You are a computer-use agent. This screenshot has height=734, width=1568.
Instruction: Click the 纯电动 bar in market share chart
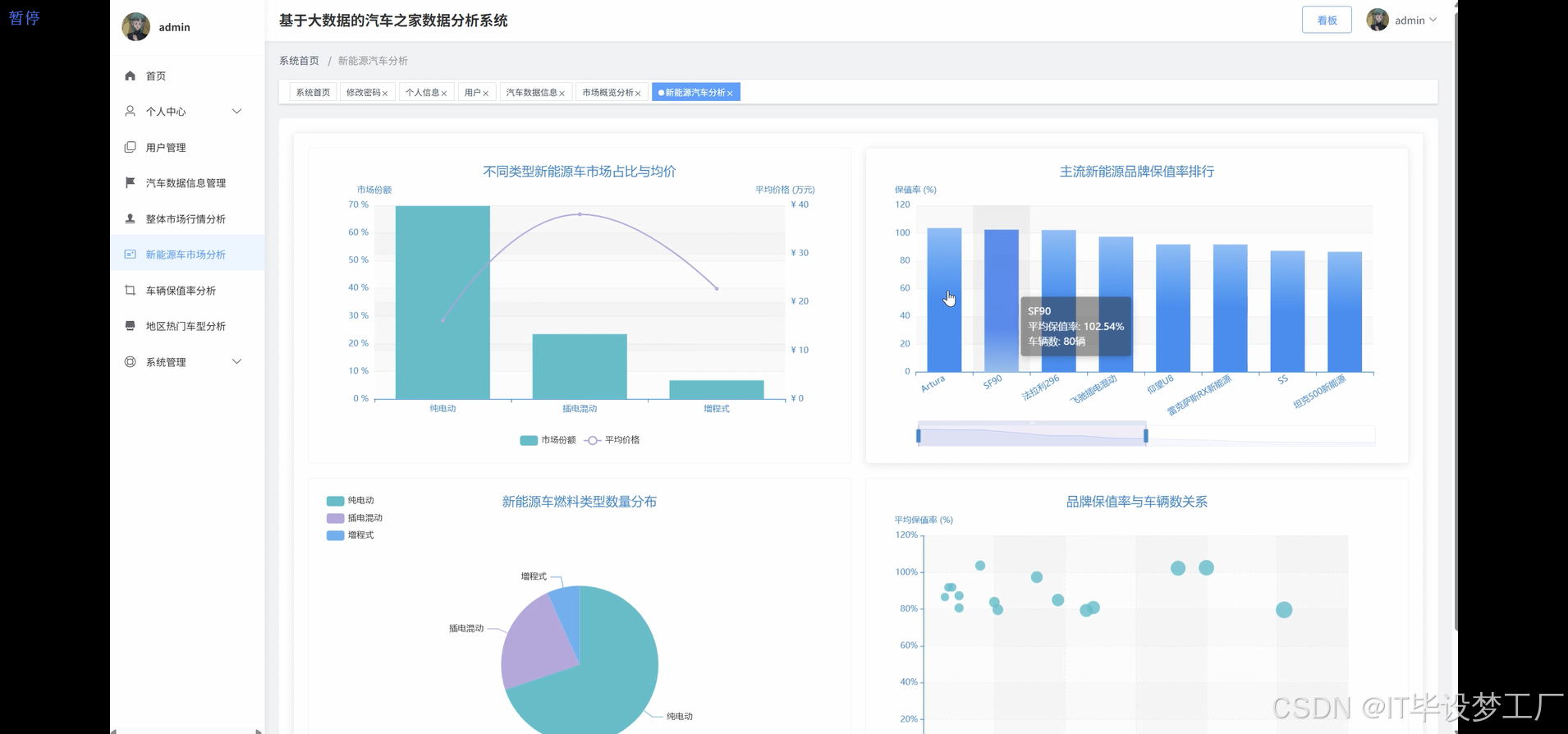pos(442,302)
